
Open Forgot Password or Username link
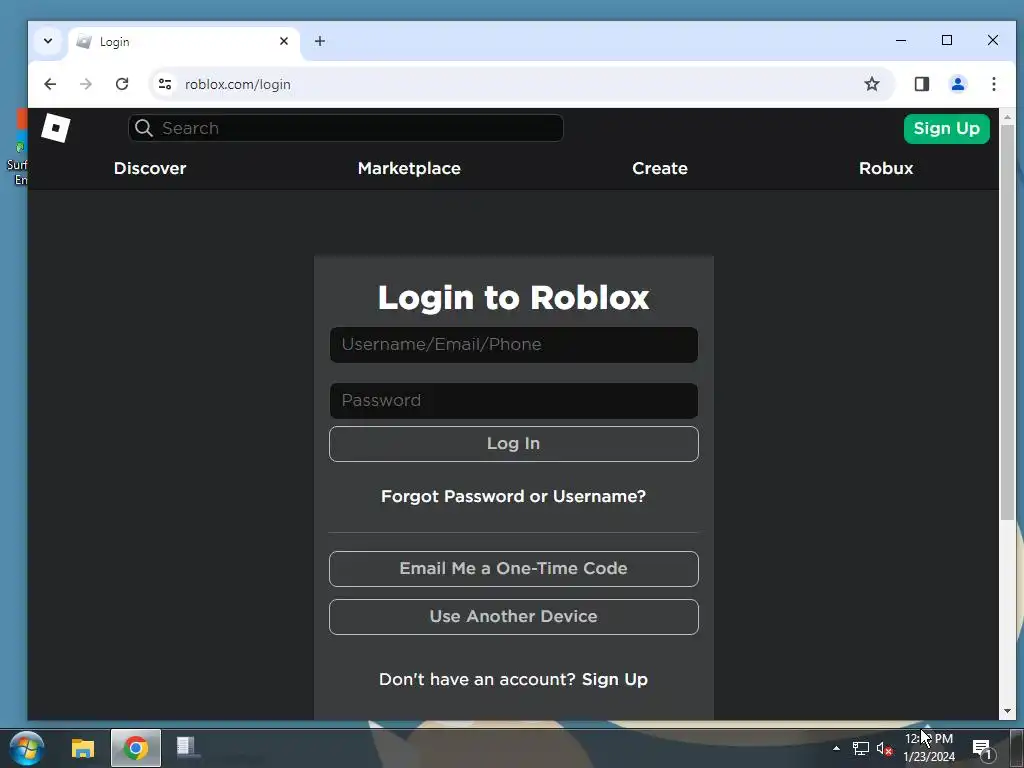point(513,496)
